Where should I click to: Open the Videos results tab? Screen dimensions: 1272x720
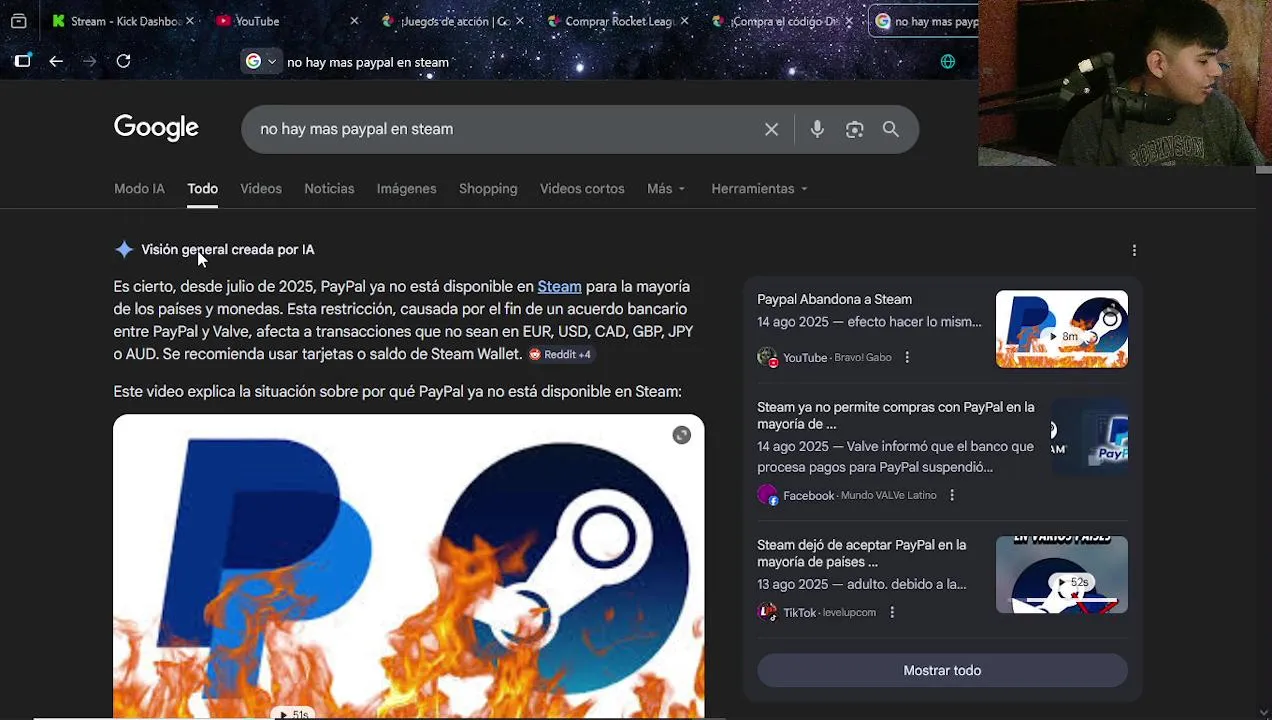[x=261, y=188]
